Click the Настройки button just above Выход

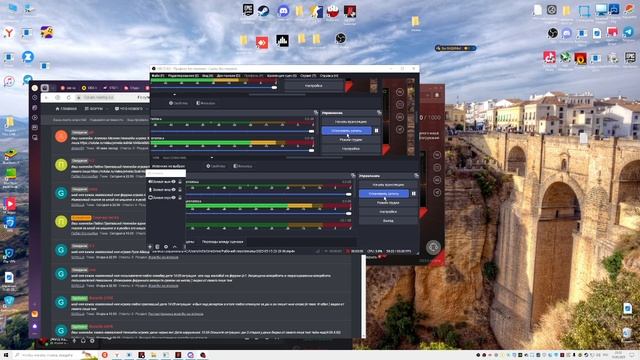[388, 211]
